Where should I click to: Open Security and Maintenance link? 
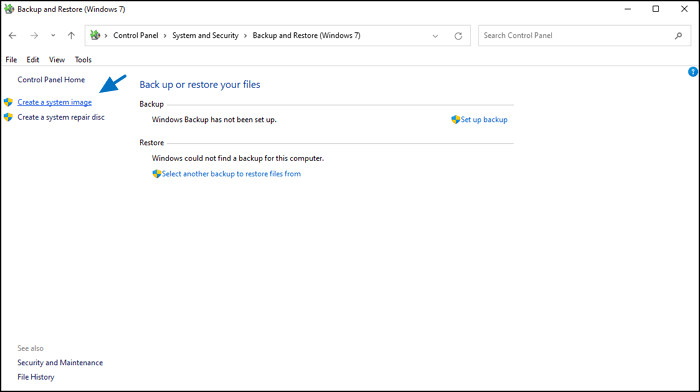60,363
